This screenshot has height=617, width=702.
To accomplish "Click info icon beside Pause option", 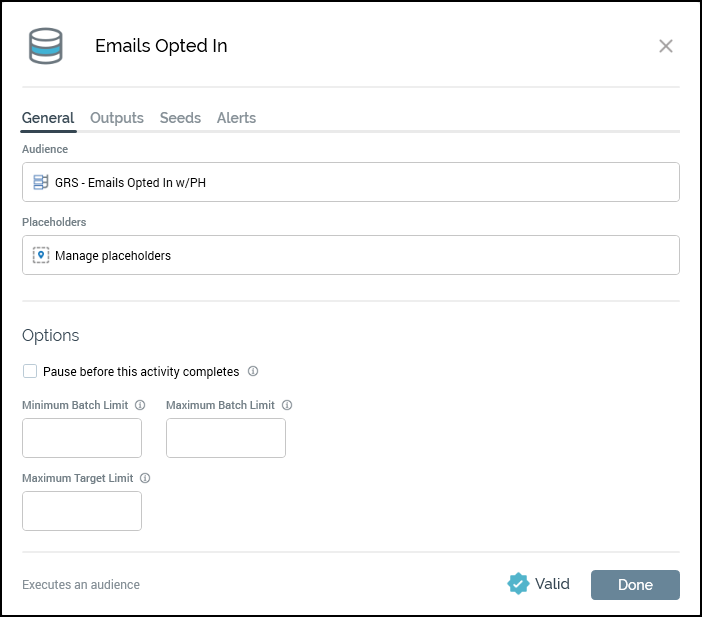I will [253, 371].
